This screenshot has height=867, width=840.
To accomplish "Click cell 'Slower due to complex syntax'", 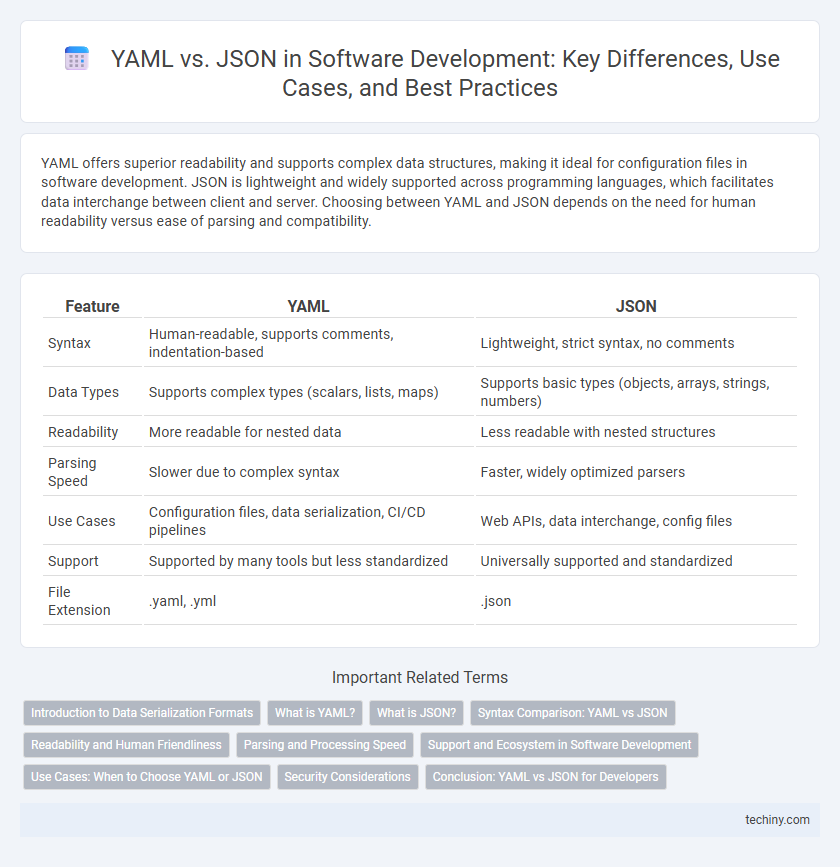I will [309, 472].
